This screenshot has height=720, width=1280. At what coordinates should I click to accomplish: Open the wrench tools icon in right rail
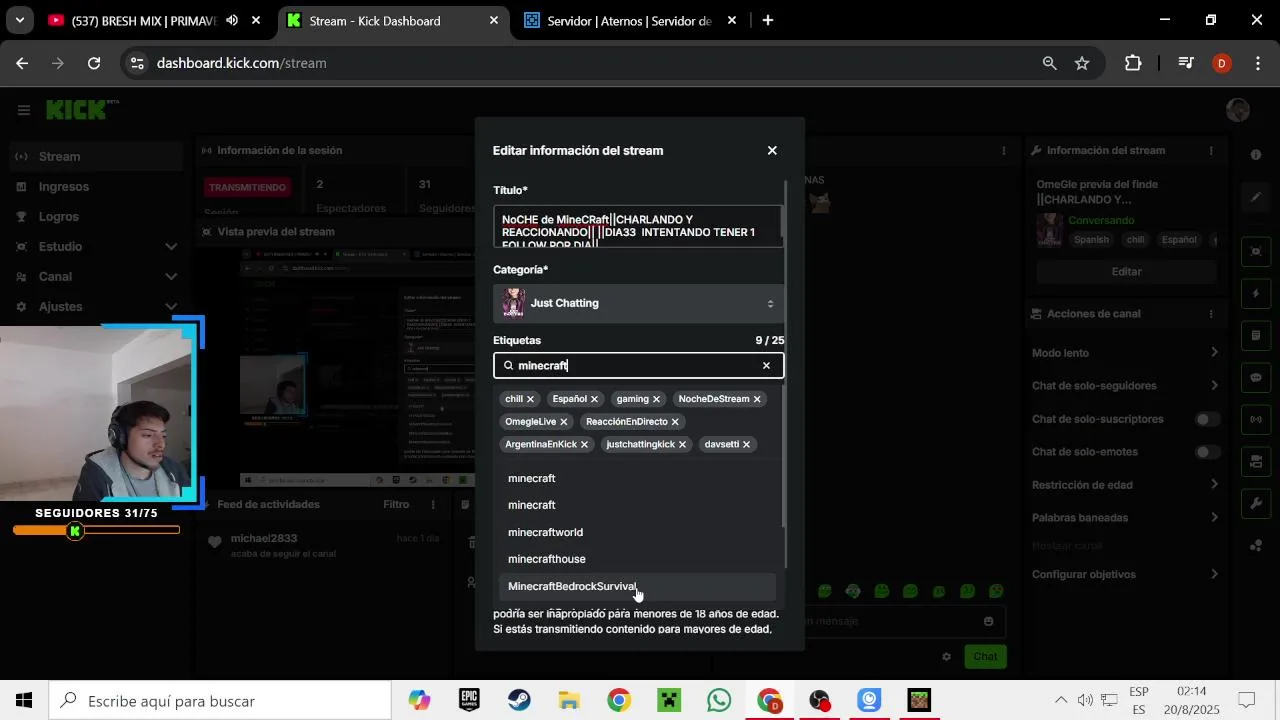[1256, 503]
